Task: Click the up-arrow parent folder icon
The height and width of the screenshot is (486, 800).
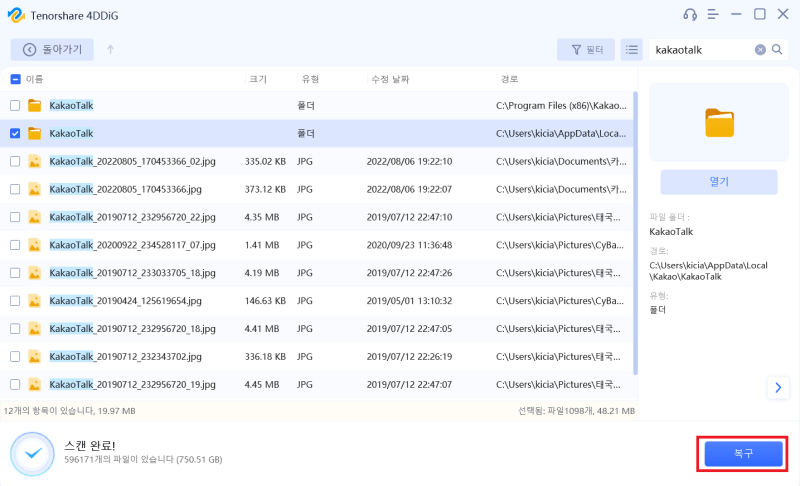Action: point(110,49)
